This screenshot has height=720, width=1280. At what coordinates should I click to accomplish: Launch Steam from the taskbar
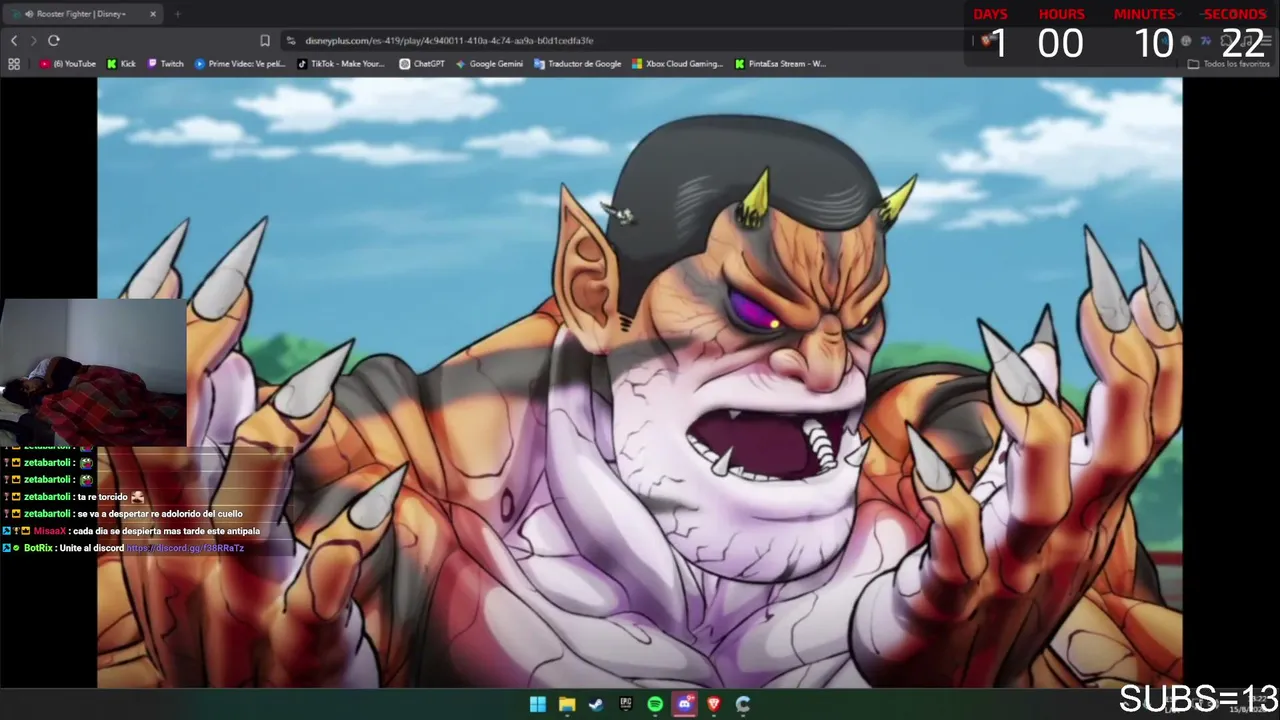click(x=596, y=704)
